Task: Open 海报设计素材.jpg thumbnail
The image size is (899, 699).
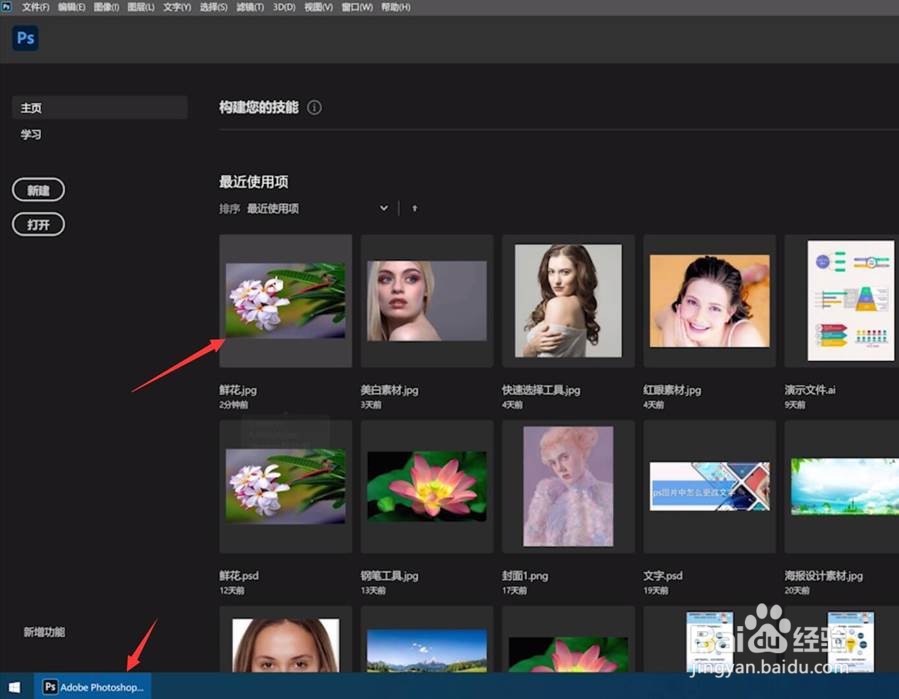Action: tap(842, 486)
